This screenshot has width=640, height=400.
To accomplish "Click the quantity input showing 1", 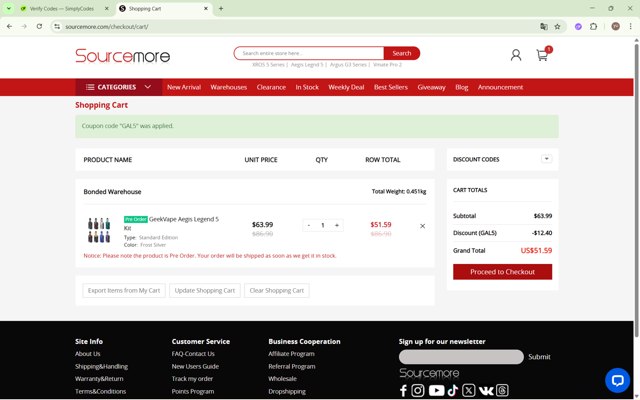I will point(323,225).
